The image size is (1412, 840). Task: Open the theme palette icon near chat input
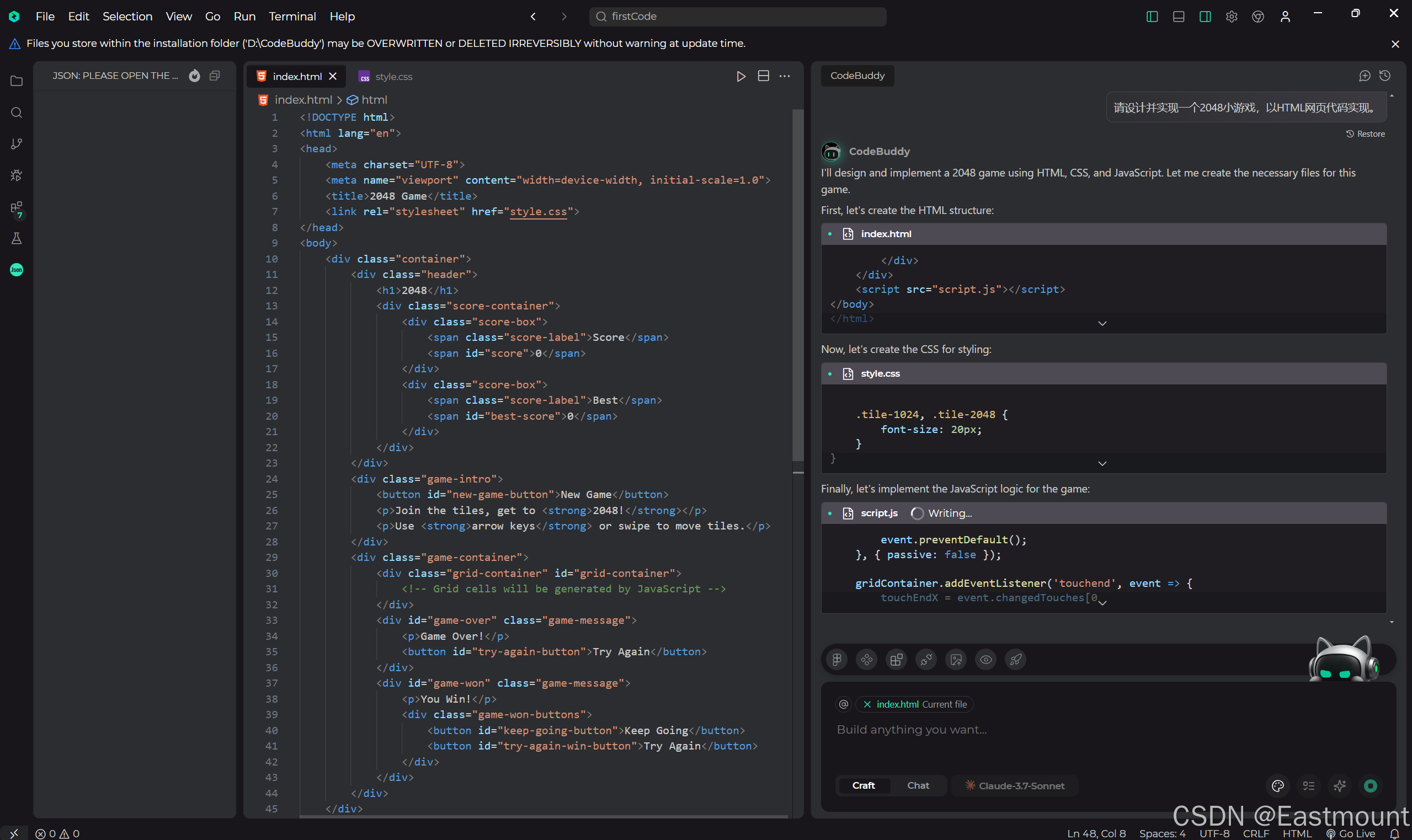click(x=1277, y=785)
